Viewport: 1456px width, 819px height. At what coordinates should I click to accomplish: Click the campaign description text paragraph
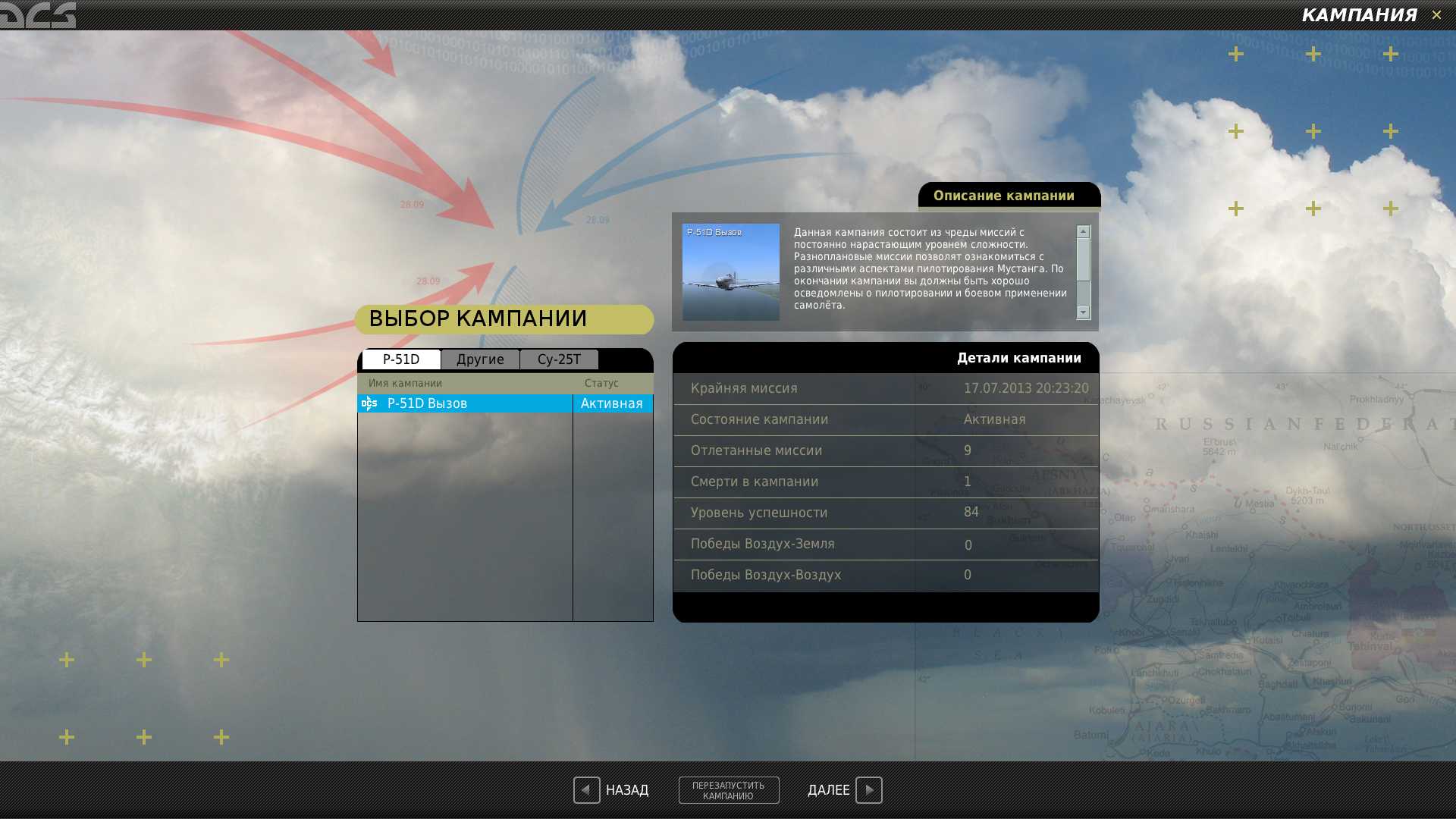(930, 268)
